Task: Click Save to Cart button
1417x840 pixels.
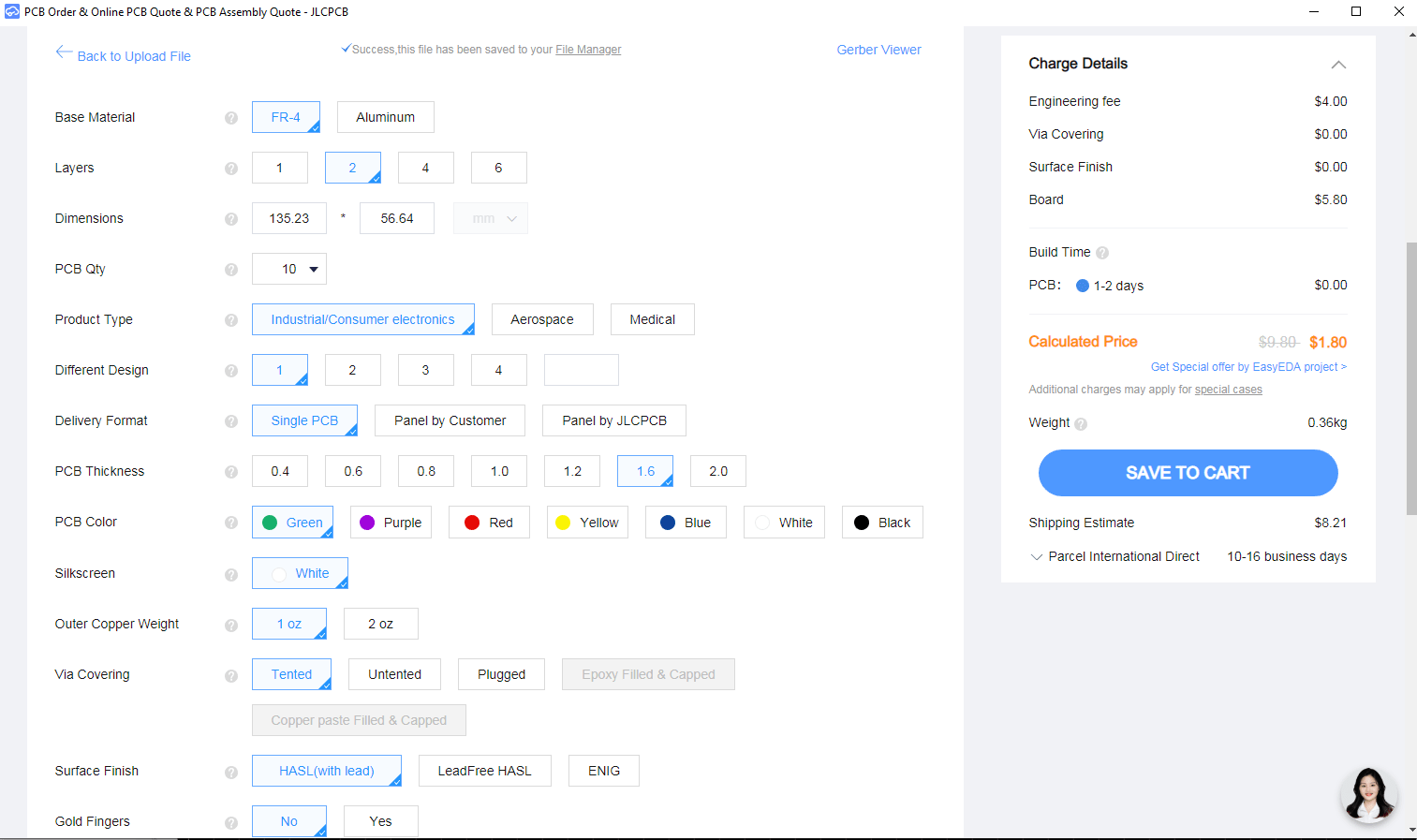Action: pos(1188,473)
